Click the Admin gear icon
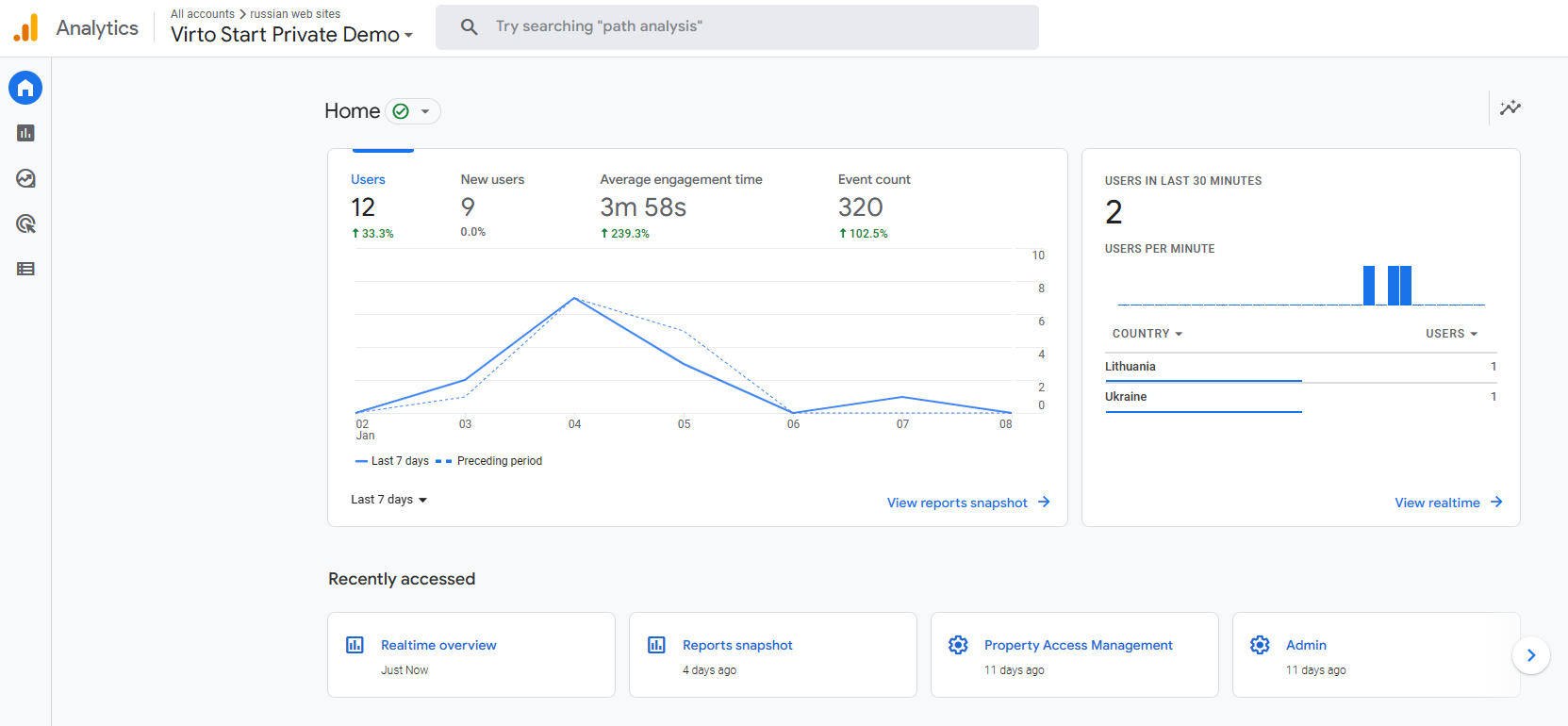Screen dimensions: 1568x726 click(x=1260, y=645)
